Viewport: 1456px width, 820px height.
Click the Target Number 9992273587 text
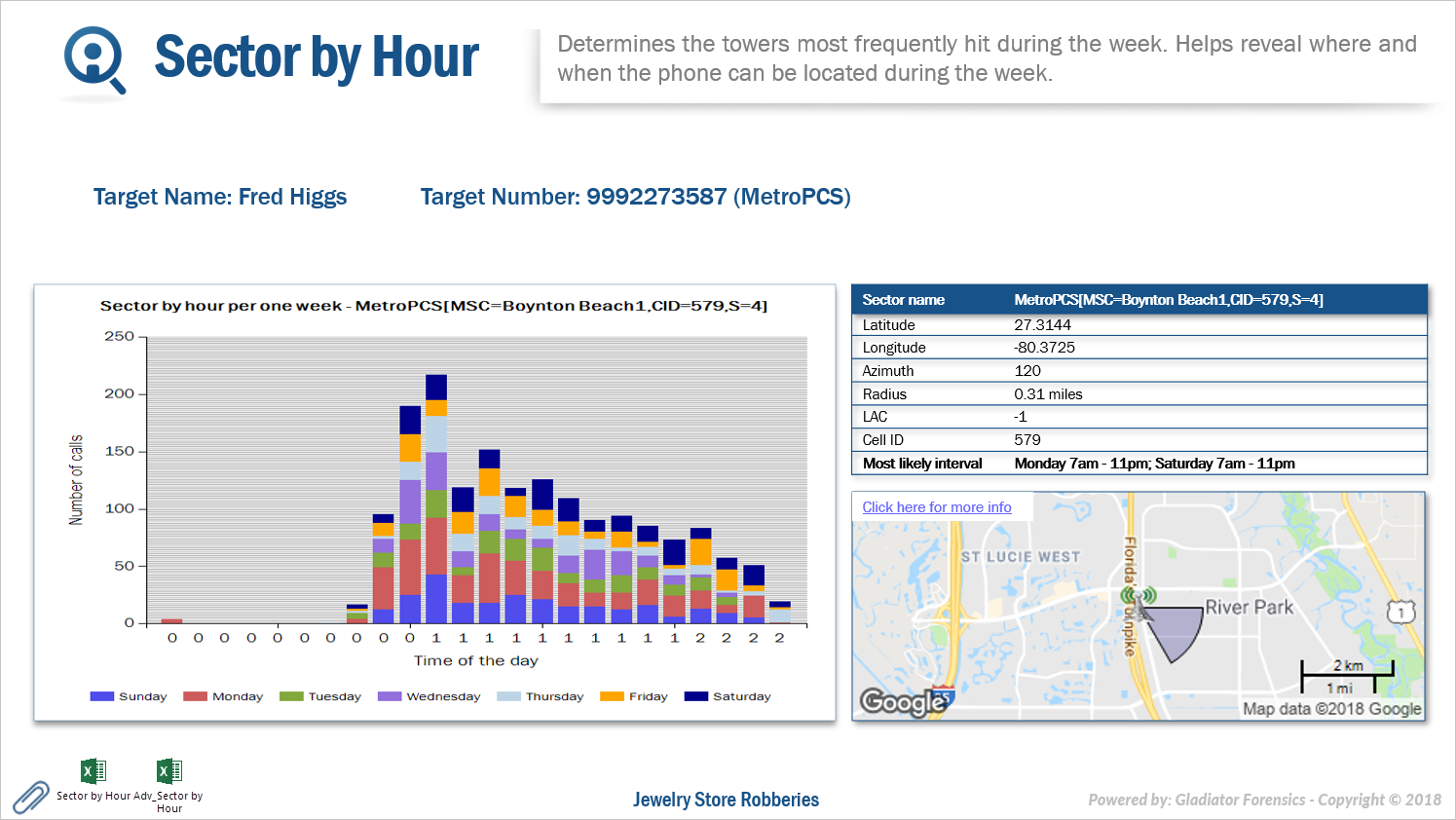(635, 197)
